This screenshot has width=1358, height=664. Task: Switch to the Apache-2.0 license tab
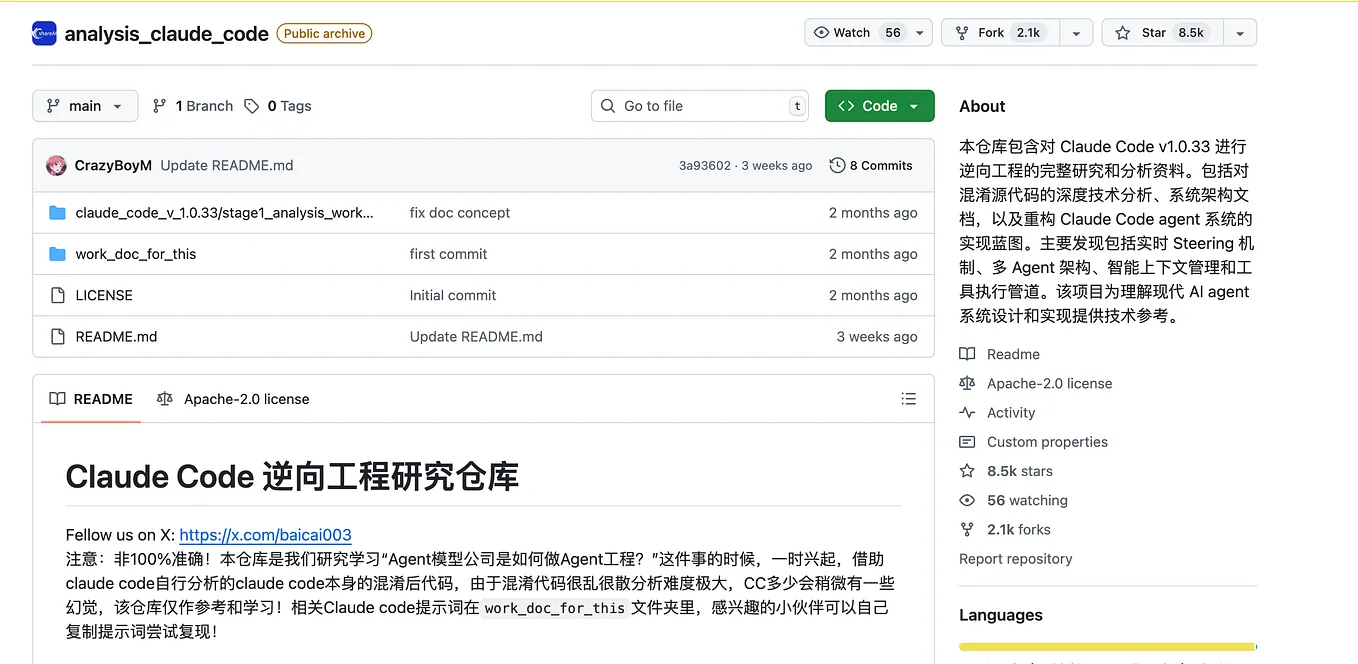coord(232,398)
